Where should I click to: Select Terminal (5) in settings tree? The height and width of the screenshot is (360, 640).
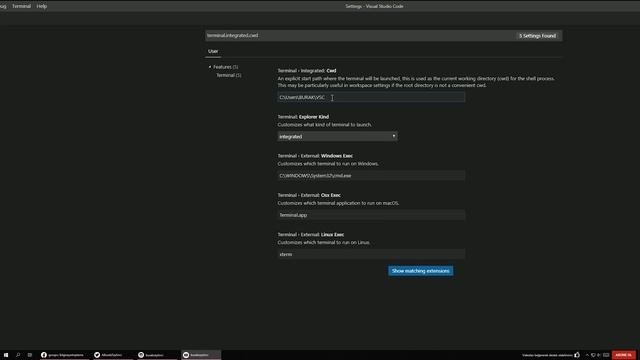coord(229,75)
